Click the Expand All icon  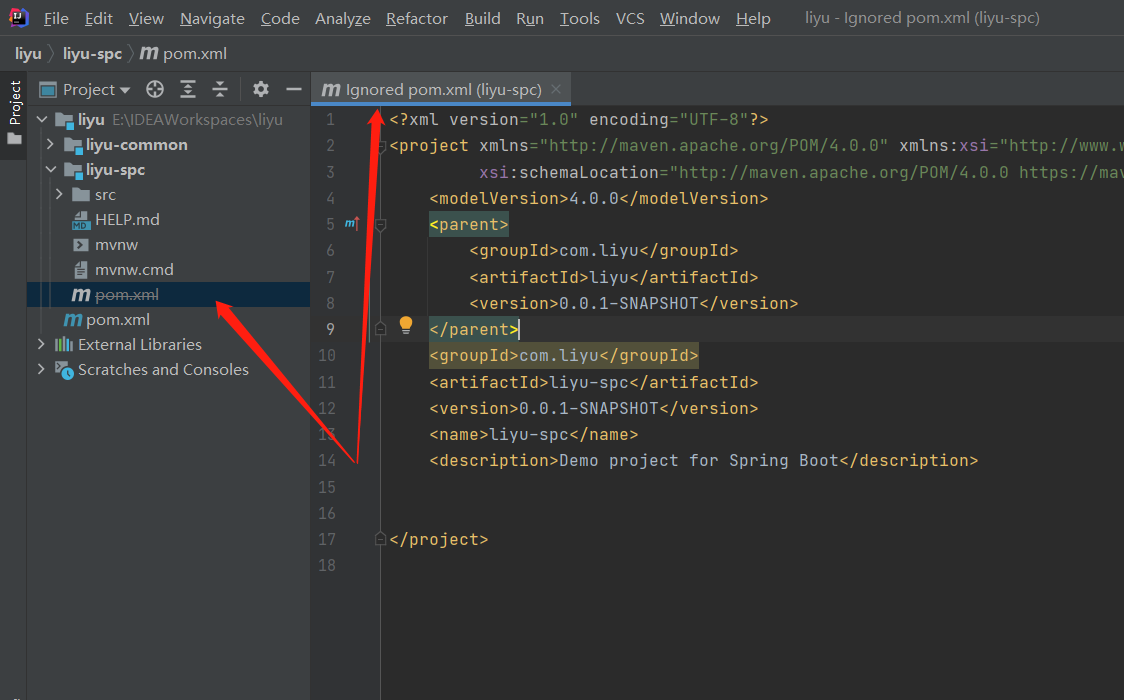tap(188, 90)
